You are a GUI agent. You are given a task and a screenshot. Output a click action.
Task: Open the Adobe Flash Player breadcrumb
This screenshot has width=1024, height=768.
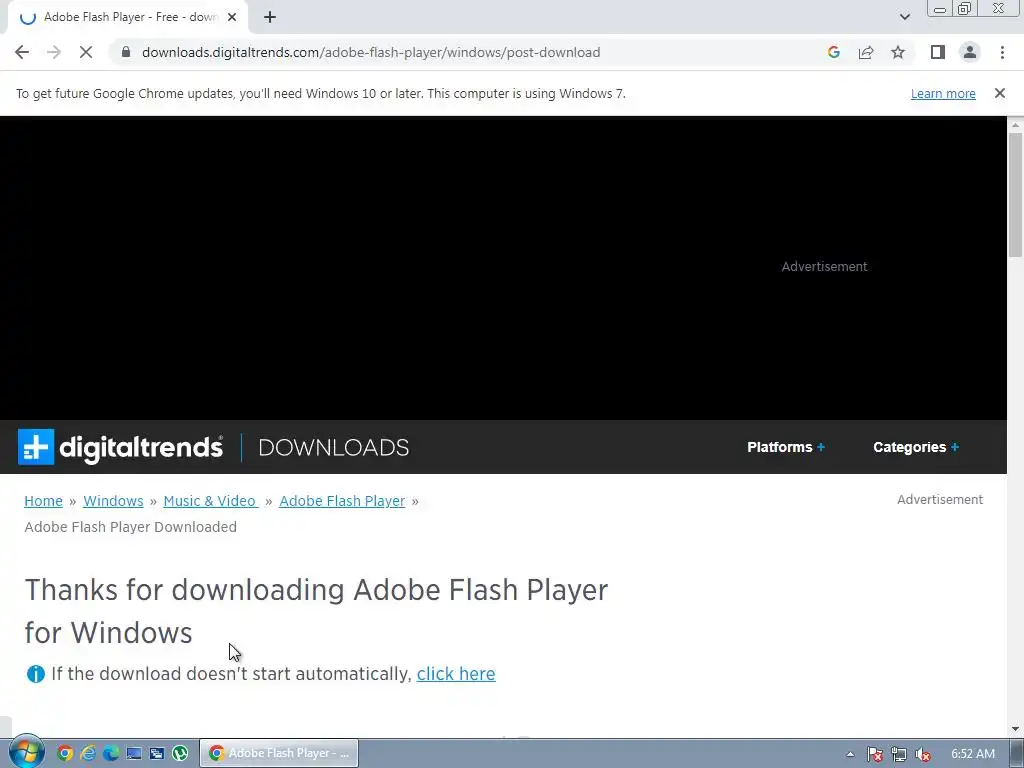342,501
